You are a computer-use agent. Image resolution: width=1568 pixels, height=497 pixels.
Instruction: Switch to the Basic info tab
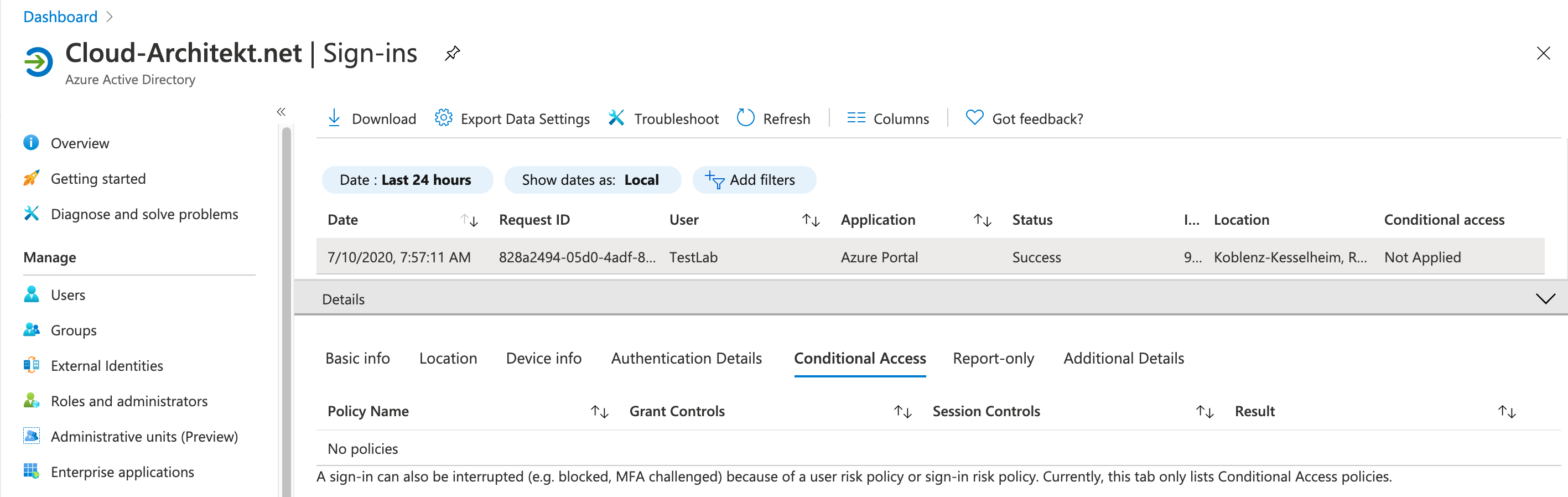point(357,358)
